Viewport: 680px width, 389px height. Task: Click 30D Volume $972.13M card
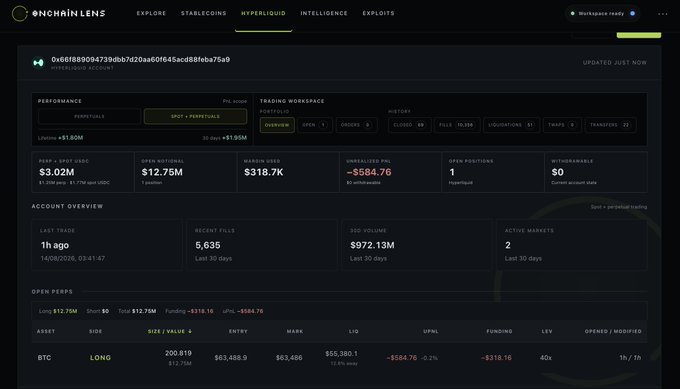[x=417, y=245]
